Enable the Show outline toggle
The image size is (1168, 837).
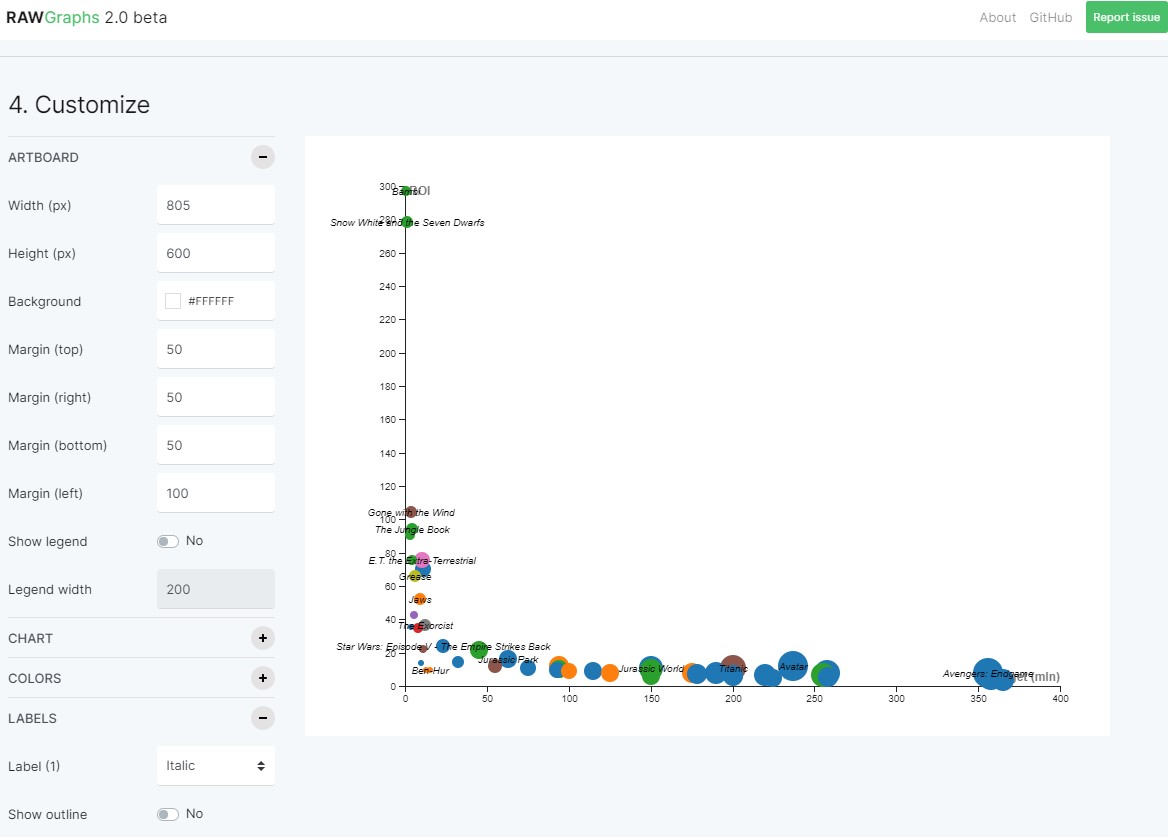pyautogui.click(x=167, y=813)
